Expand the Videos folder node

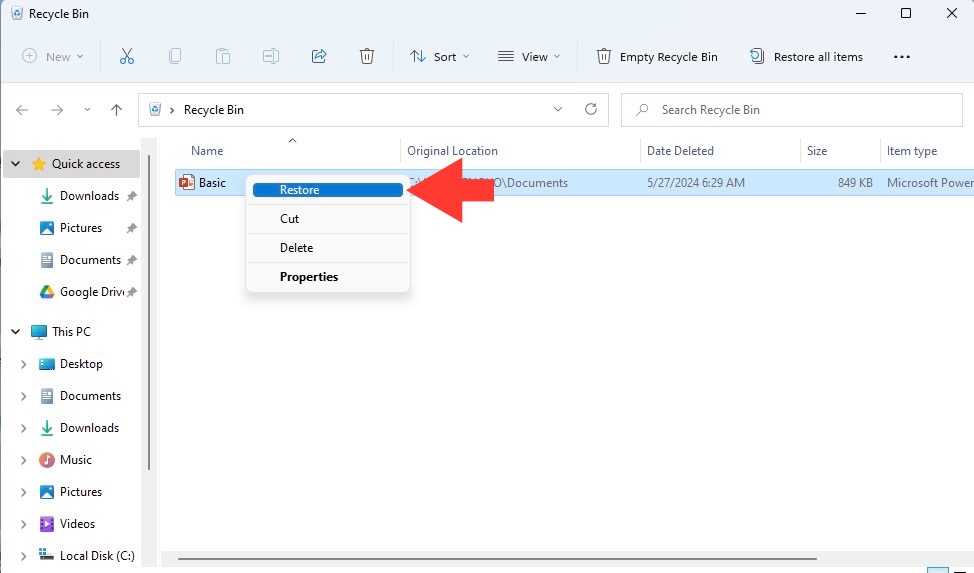click(24, 524)
